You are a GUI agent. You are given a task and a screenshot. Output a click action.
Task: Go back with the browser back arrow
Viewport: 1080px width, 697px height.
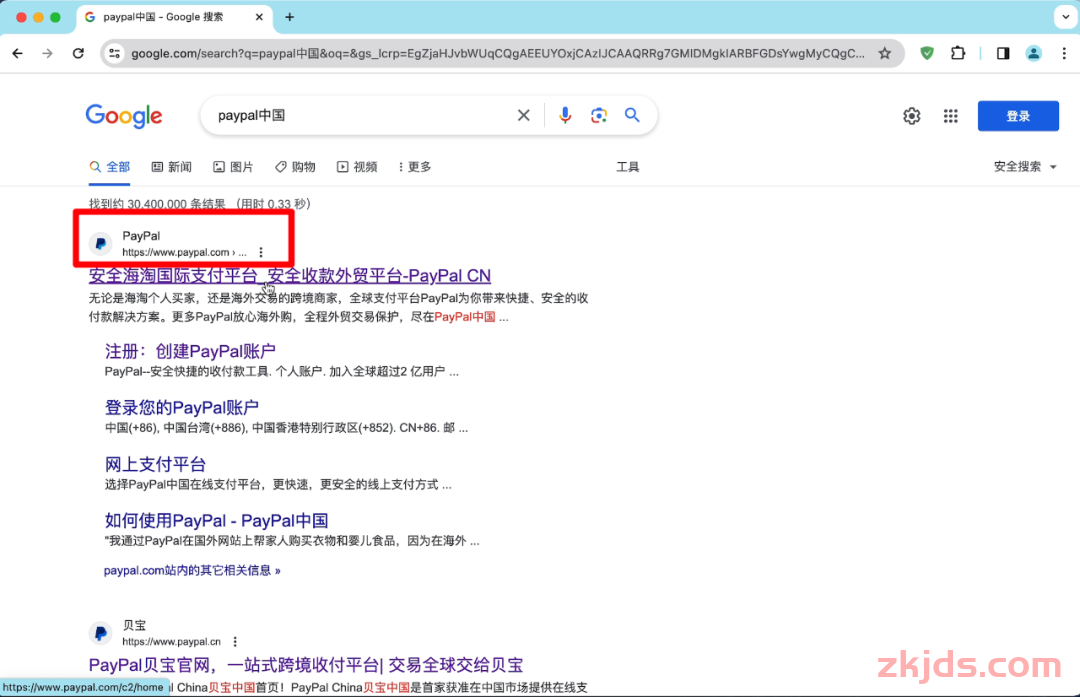coord(18,53)
